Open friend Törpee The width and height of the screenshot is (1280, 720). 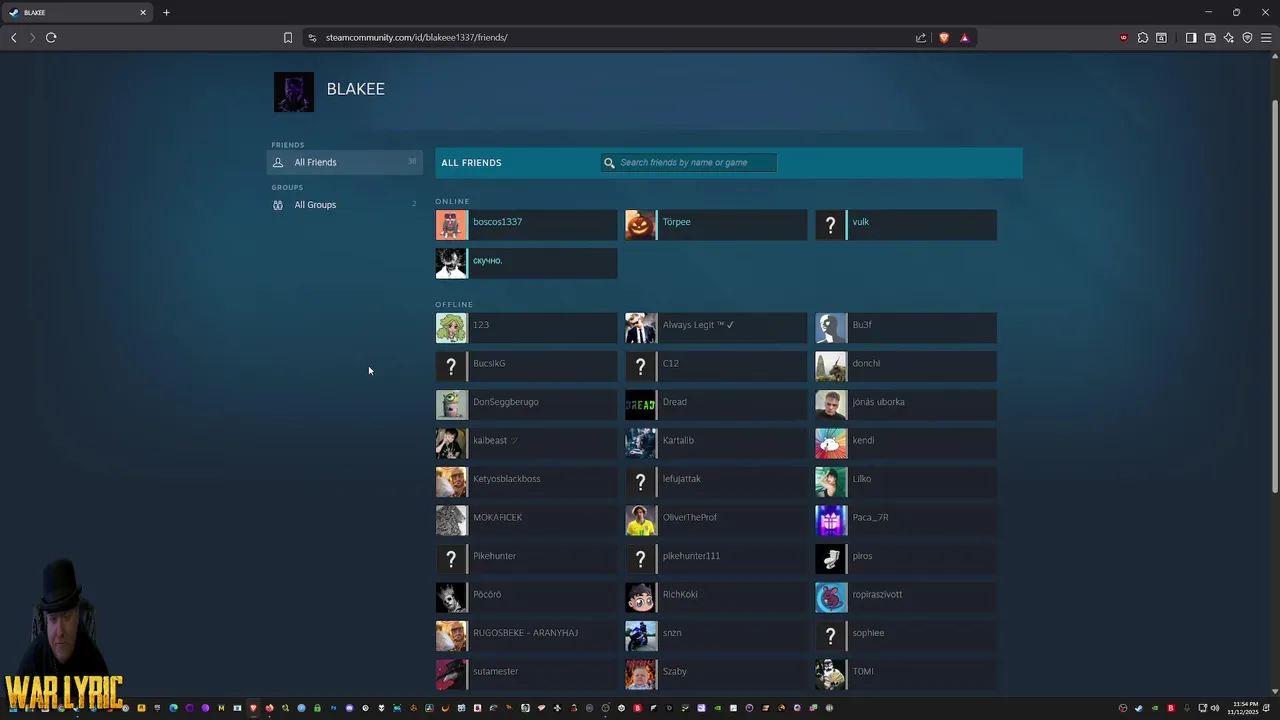716,225
